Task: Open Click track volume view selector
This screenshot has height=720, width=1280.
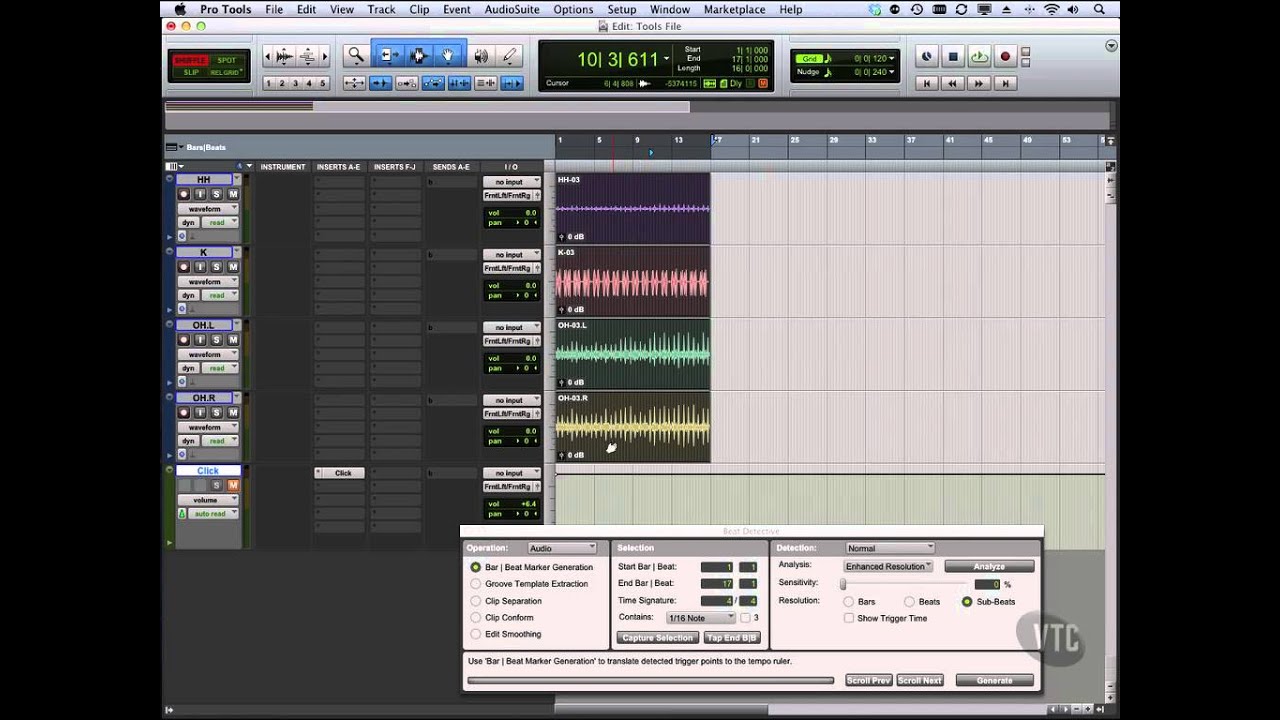Action: [x=209, y=500]
